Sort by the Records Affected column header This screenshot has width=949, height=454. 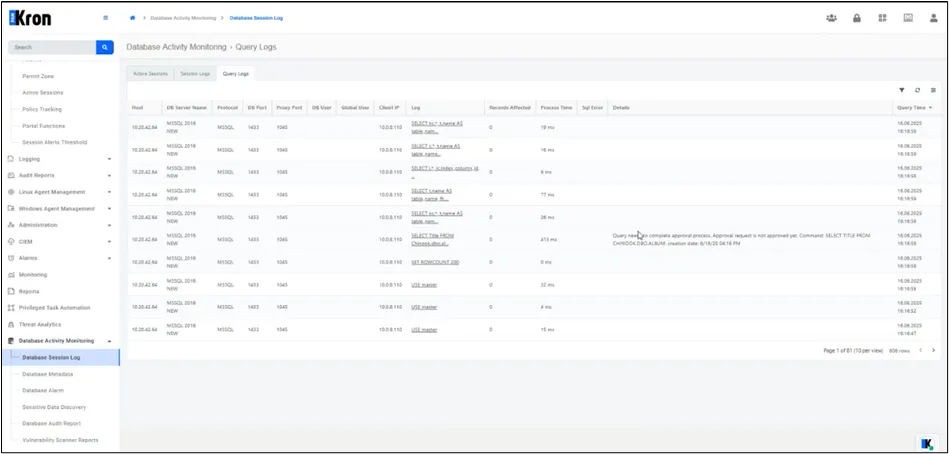coord(510,108)
